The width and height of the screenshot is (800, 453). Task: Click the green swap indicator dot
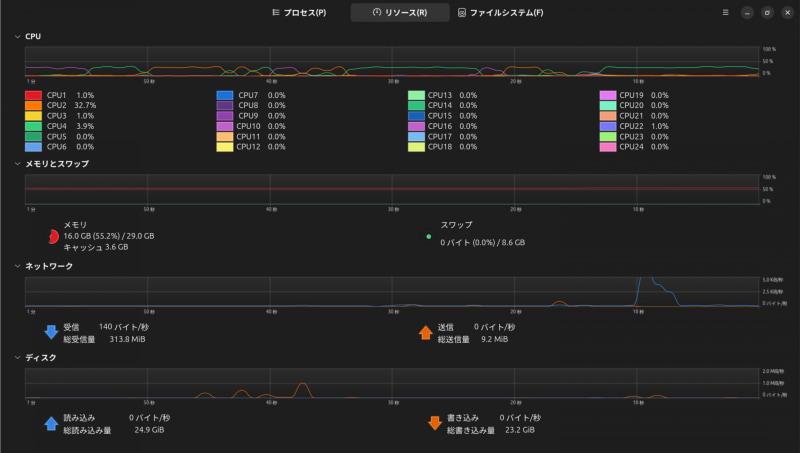[x=429, y=237]
